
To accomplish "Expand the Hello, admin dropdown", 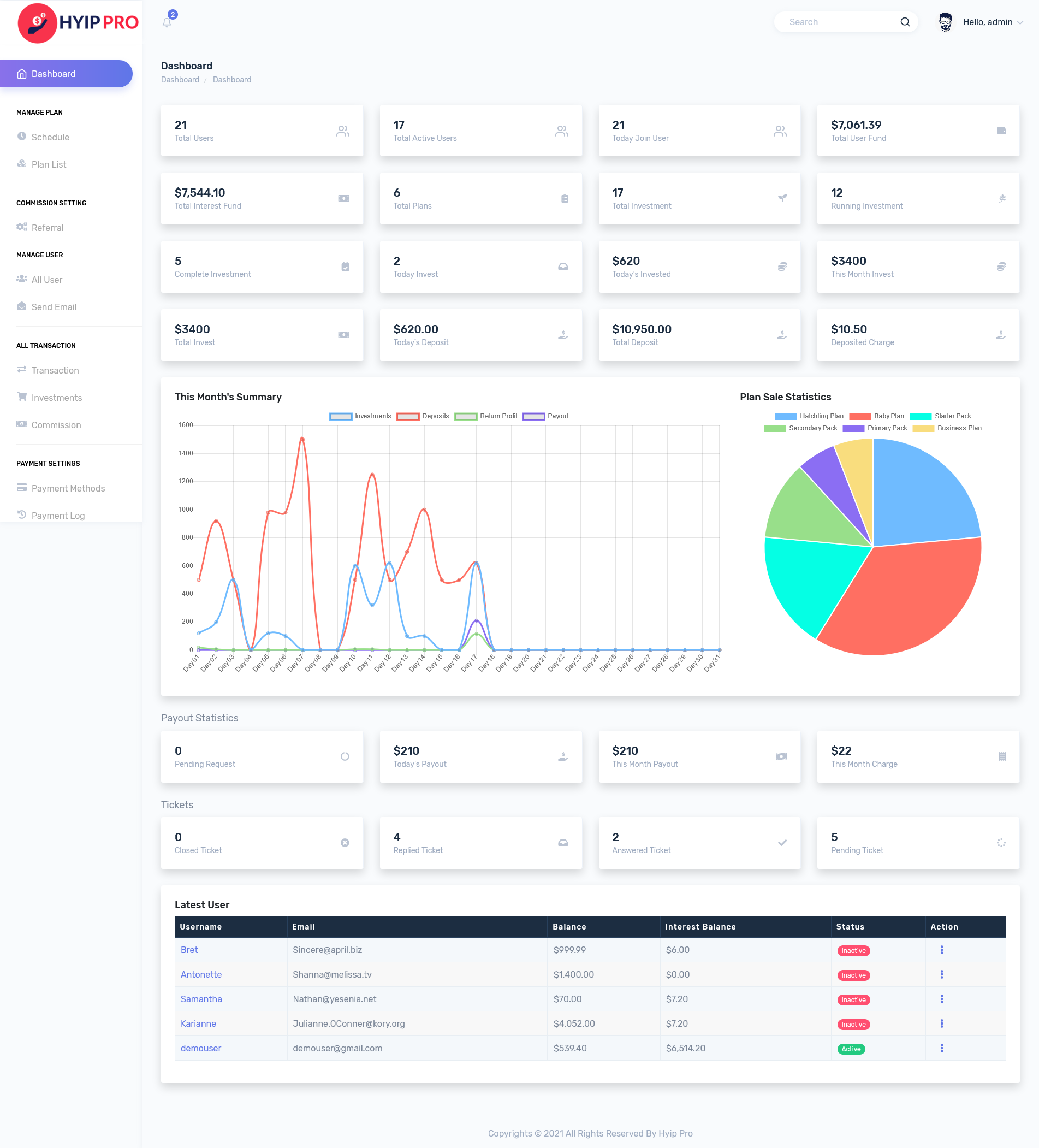I will (x=992, y=22).
